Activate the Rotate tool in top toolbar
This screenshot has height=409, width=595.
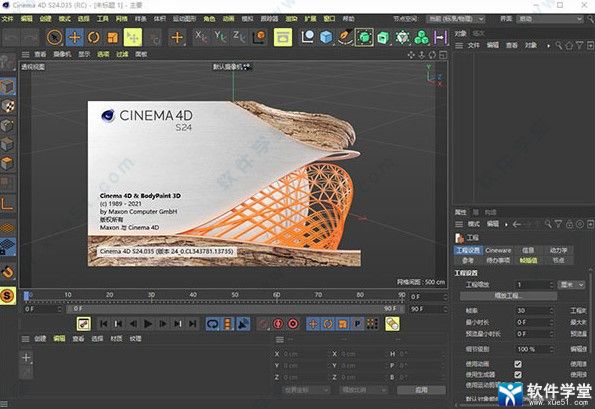coord(93,38)
